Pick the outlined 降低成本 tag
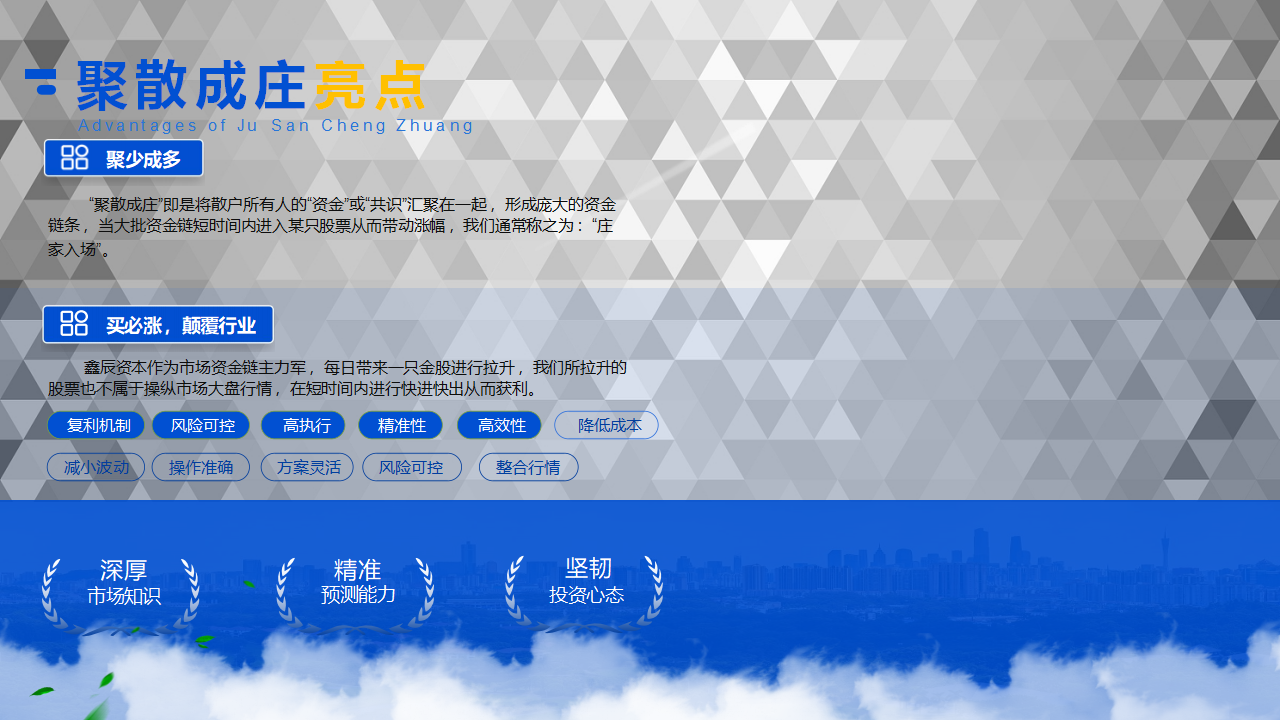 point(607,425)
